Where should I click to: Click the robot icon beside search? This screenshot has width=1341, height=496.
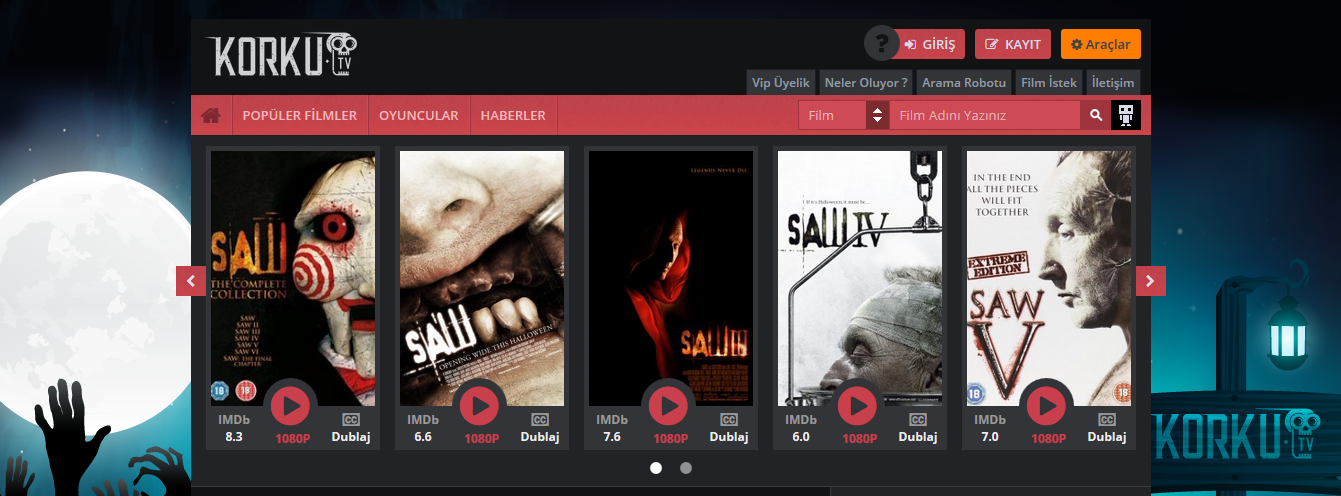pyautogui.click(x=1126, y=115)
